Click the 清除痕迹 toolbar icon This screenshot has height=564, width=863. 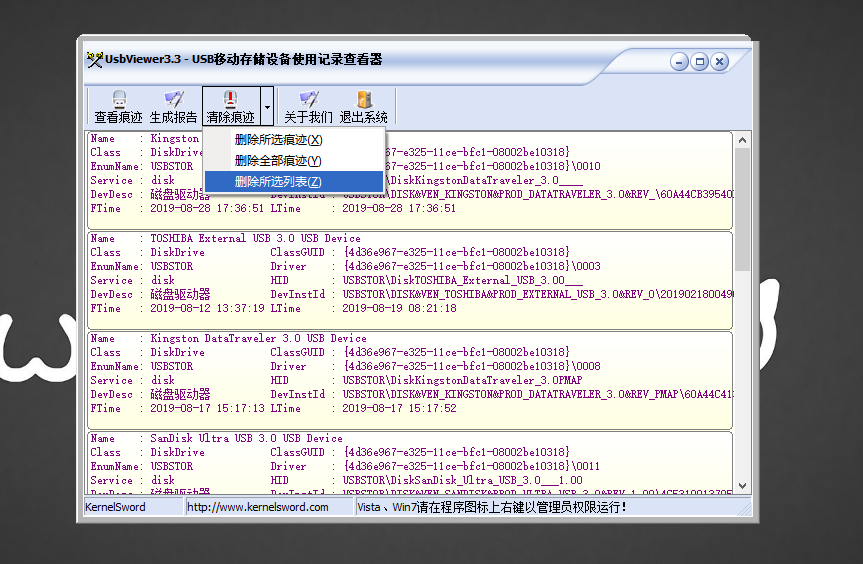230,107
